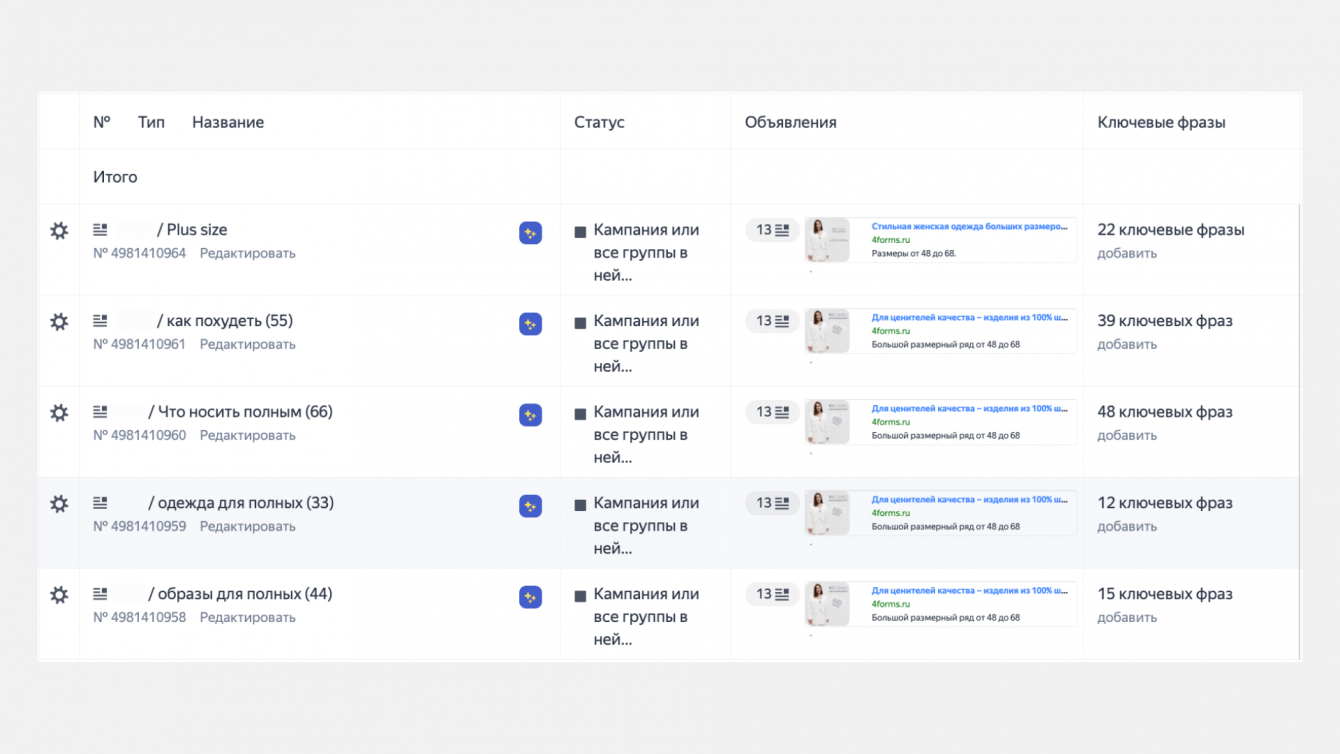Open gear menu for 'Что носить полным' campaign

click(59, 413)
